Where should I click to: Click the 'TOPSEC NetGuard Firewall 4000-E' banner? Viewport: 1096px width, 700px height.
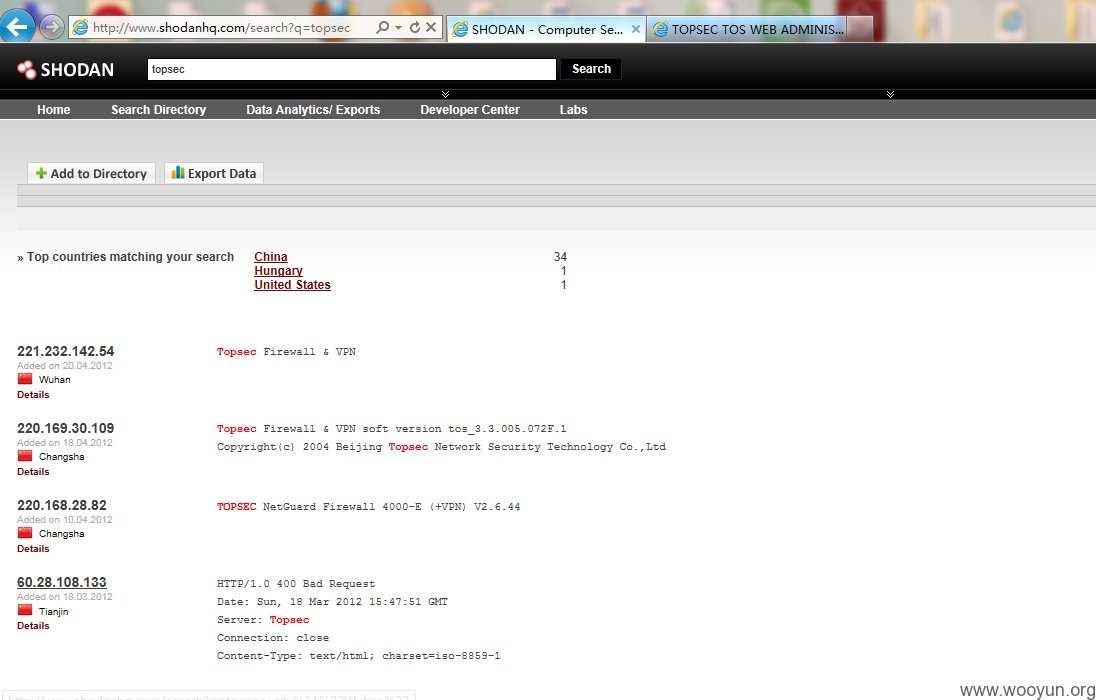[x=368, y=506]
